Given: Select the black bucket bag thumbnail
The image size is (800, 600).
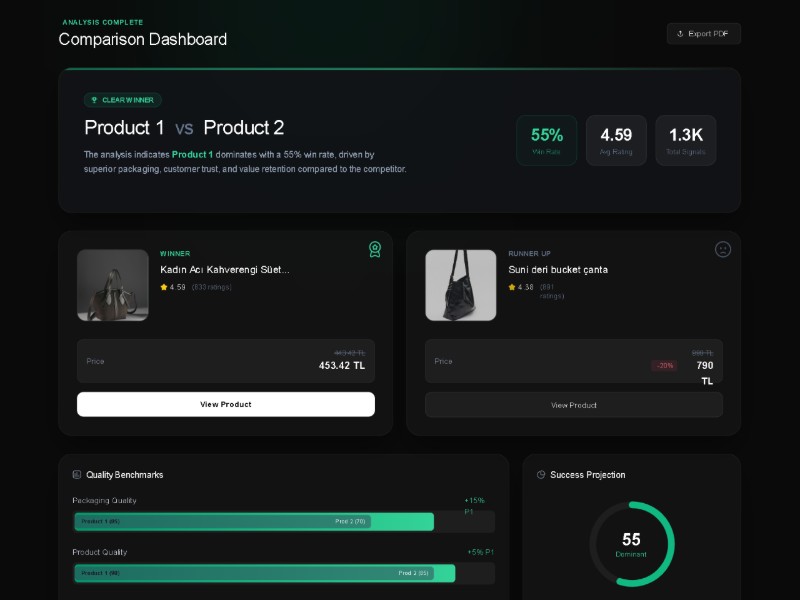Looking at the screenshot, I should 461,285.
